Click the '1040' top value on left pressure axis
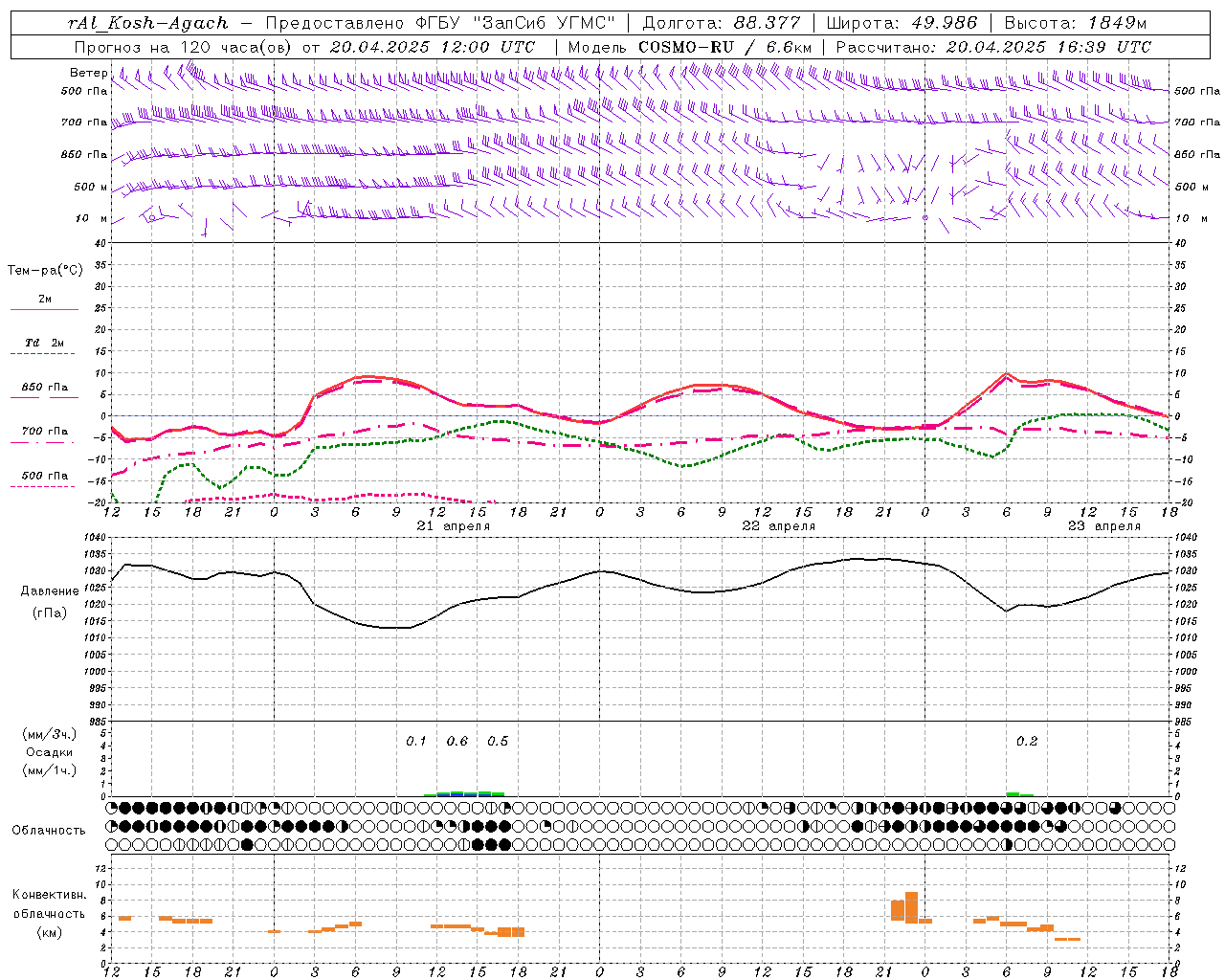Screen dimensions: 1225x980 98,538
